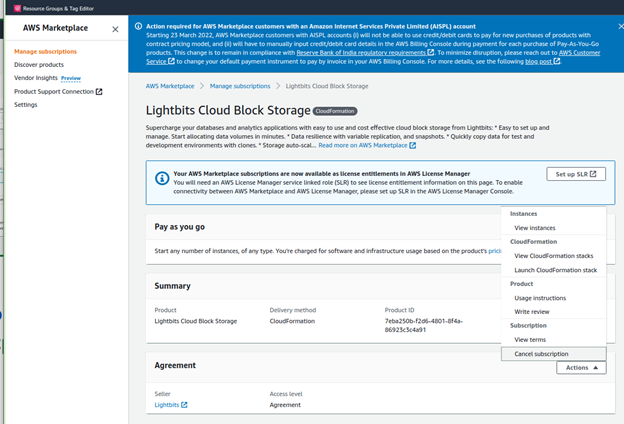Click external link icon beside Product Support Connection
624x424 pixels.
tap(99, 92)
